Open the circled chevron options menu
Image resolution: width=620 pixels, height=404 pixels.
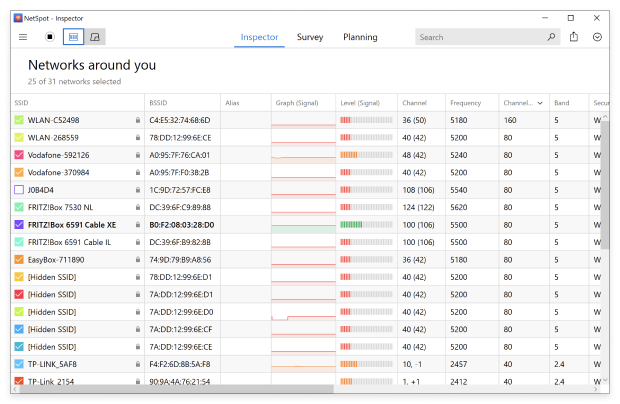click(x=597, y=37)
